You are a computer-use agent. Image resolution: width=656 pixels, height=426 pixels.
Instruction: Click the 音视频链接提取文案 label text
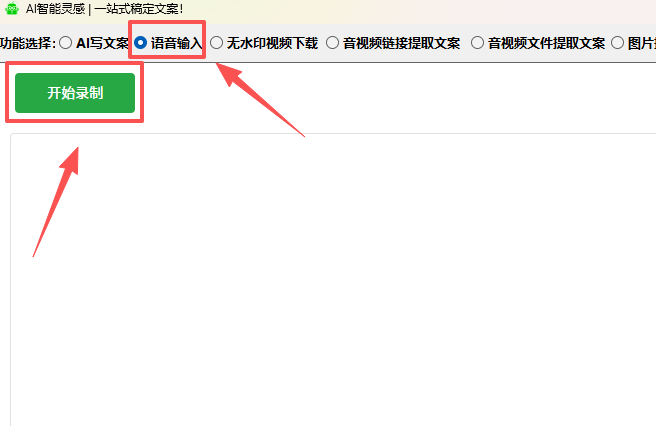tap(402, 43)
